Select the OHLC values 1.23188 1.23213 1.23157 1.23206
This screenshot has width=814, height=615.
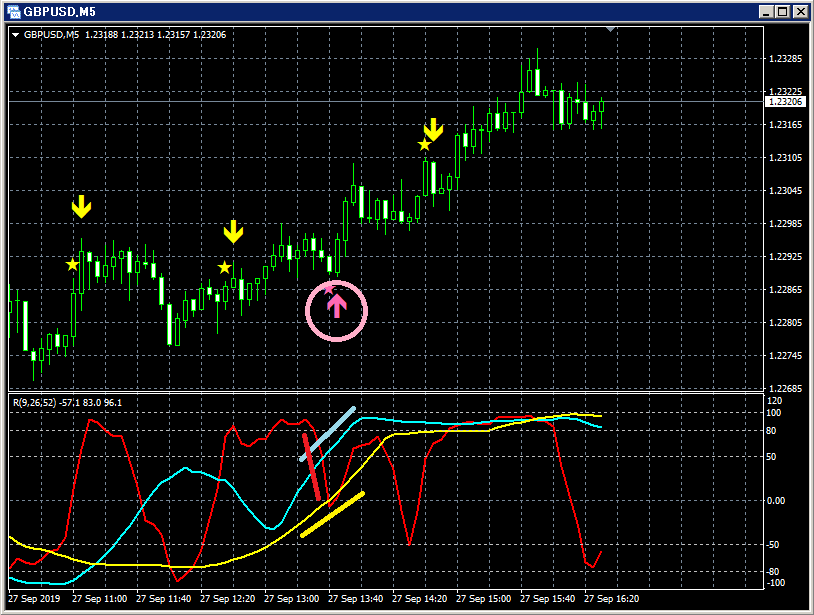coord(156,35)
